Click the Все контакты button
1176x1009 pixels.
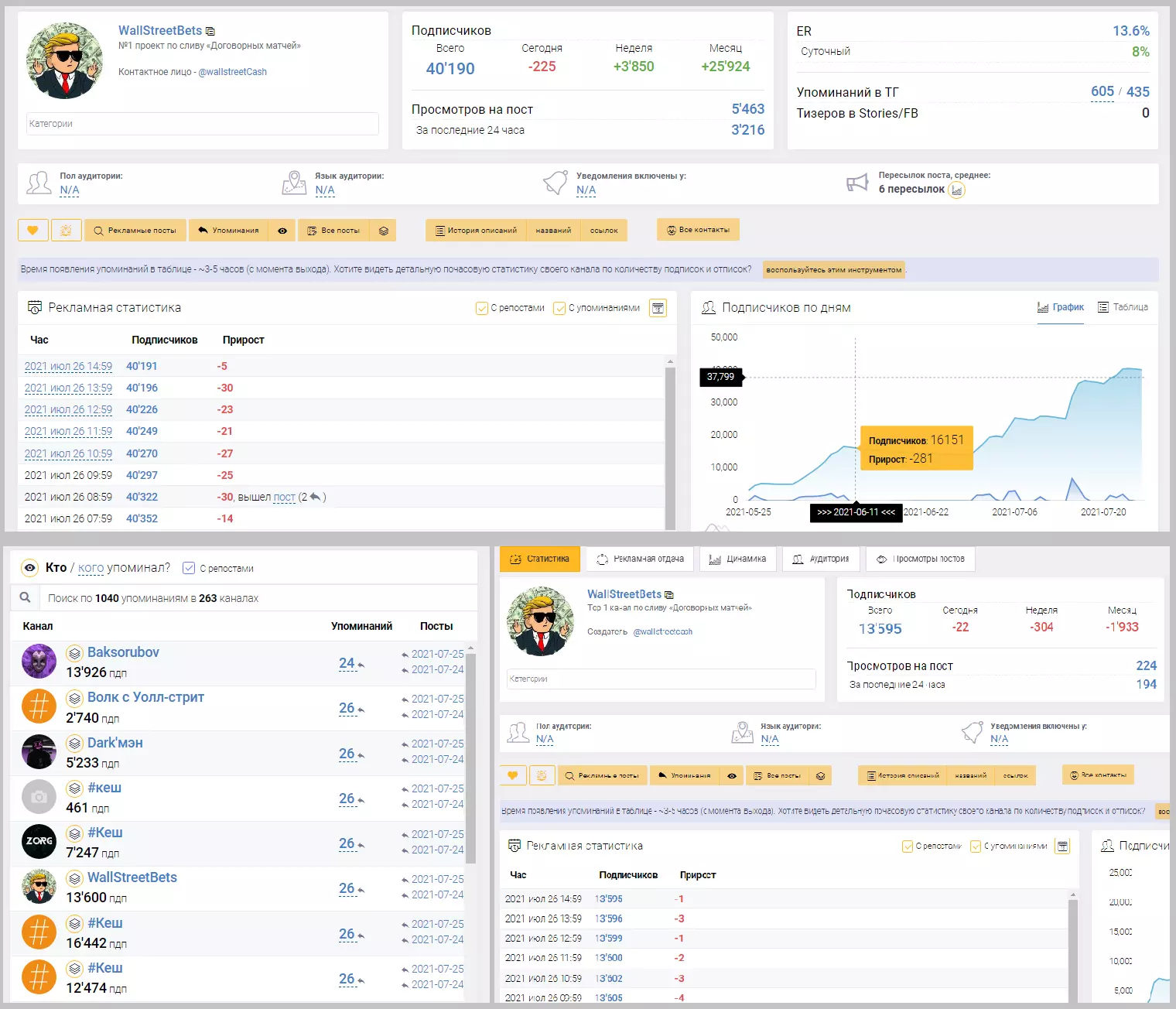pyautogui.click(x=698, y=230)
